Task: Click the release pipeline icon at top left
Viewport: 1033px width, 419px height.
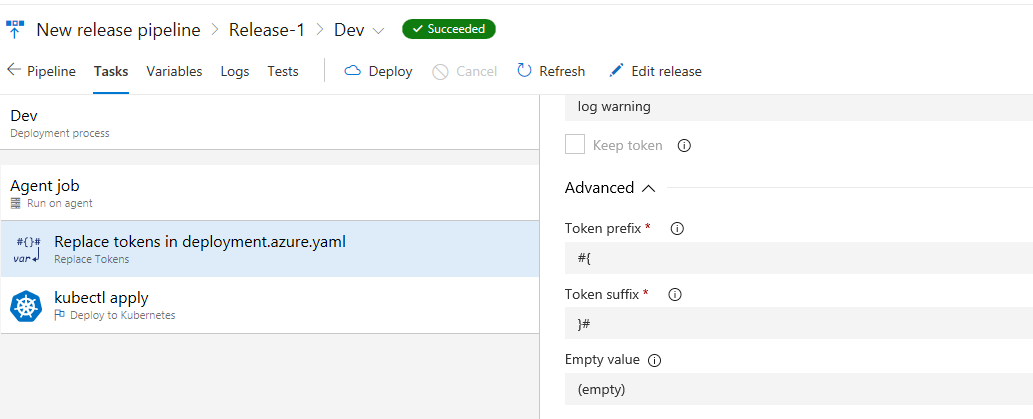Action: (14, 29)
